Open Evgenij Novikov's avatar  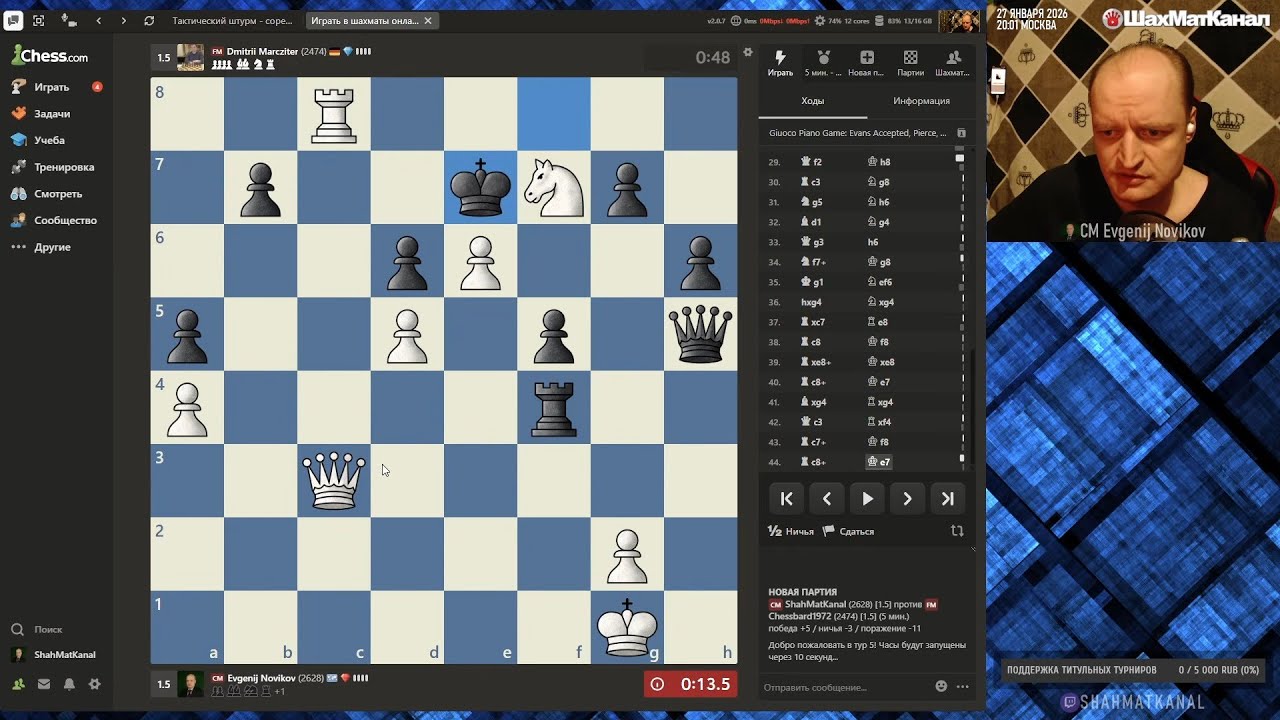pos(190,684)
